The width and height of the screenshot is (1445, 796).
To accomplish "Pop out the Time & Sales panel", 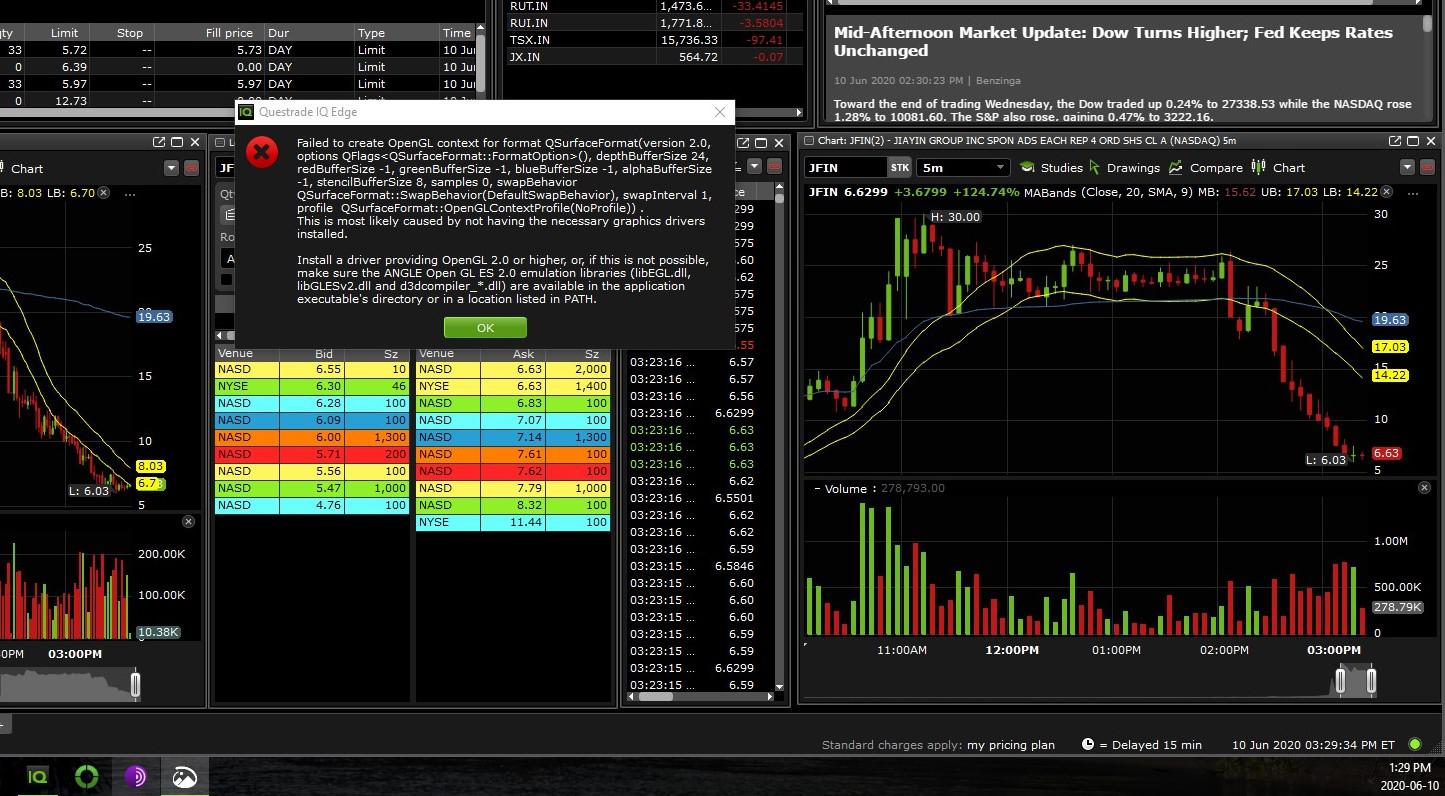I will coord(741,143).
